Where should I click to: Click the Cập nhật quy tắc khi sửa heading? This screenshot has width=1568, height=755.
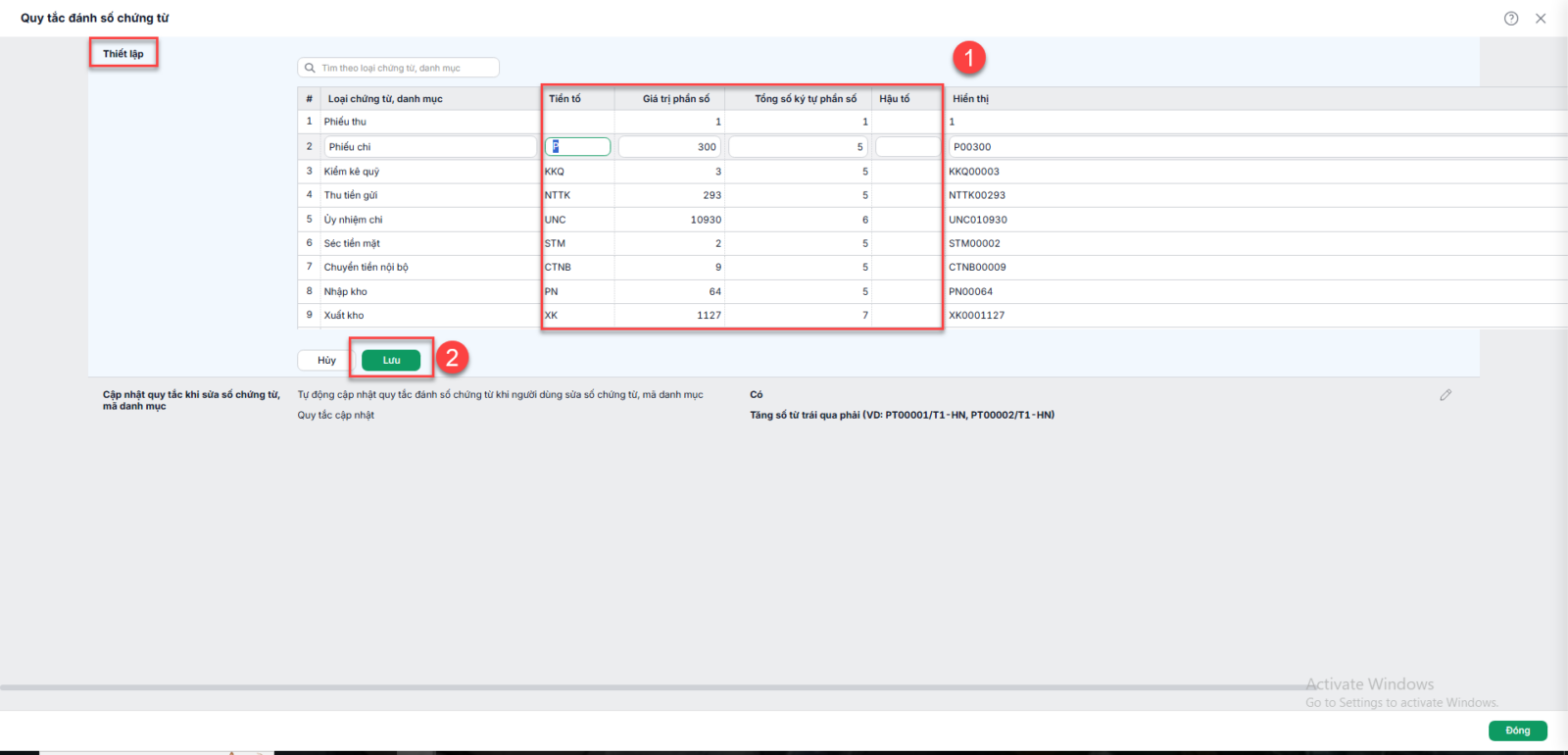point(191,400)
